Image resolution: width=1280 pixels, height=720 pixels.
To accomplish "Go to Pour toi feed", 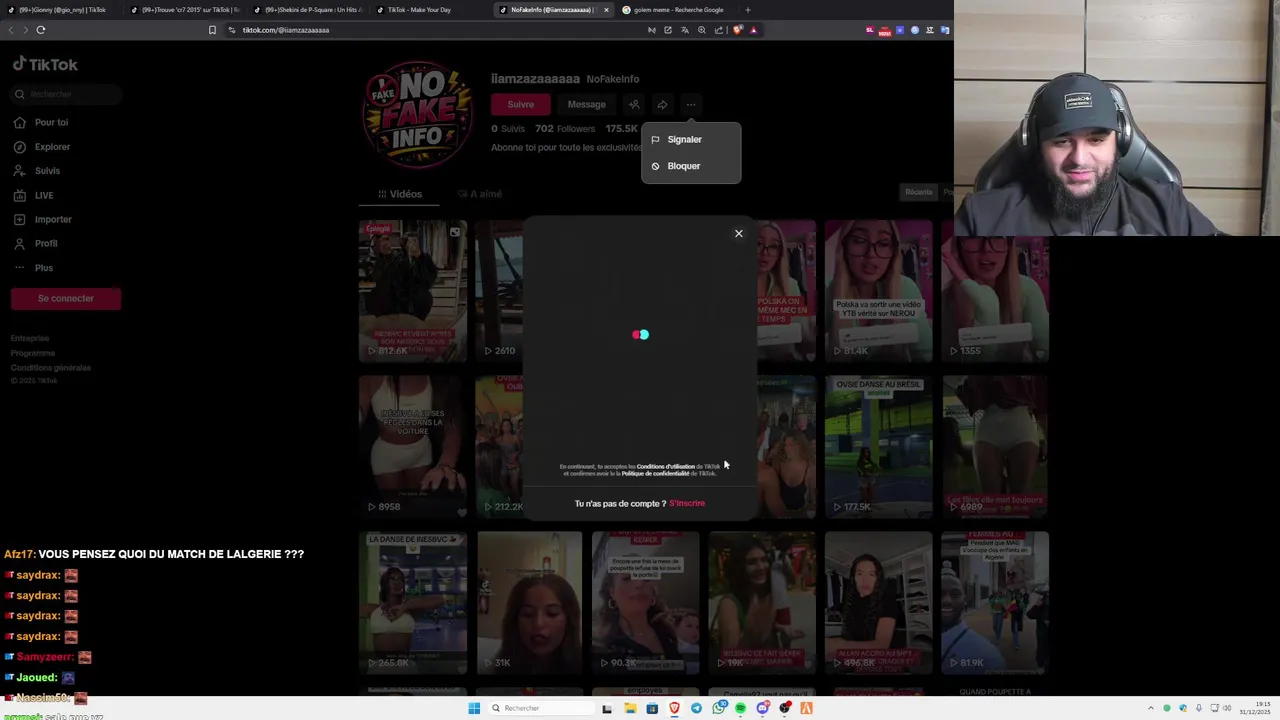I will point(51,122).
